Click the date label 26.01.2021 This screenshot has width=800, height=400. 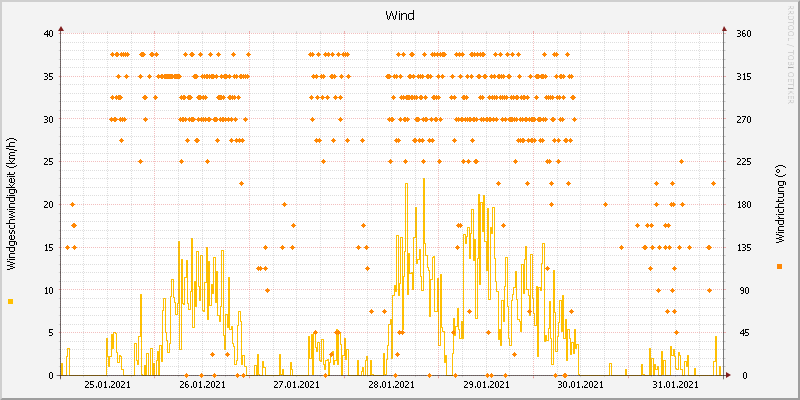pos(203,384)
